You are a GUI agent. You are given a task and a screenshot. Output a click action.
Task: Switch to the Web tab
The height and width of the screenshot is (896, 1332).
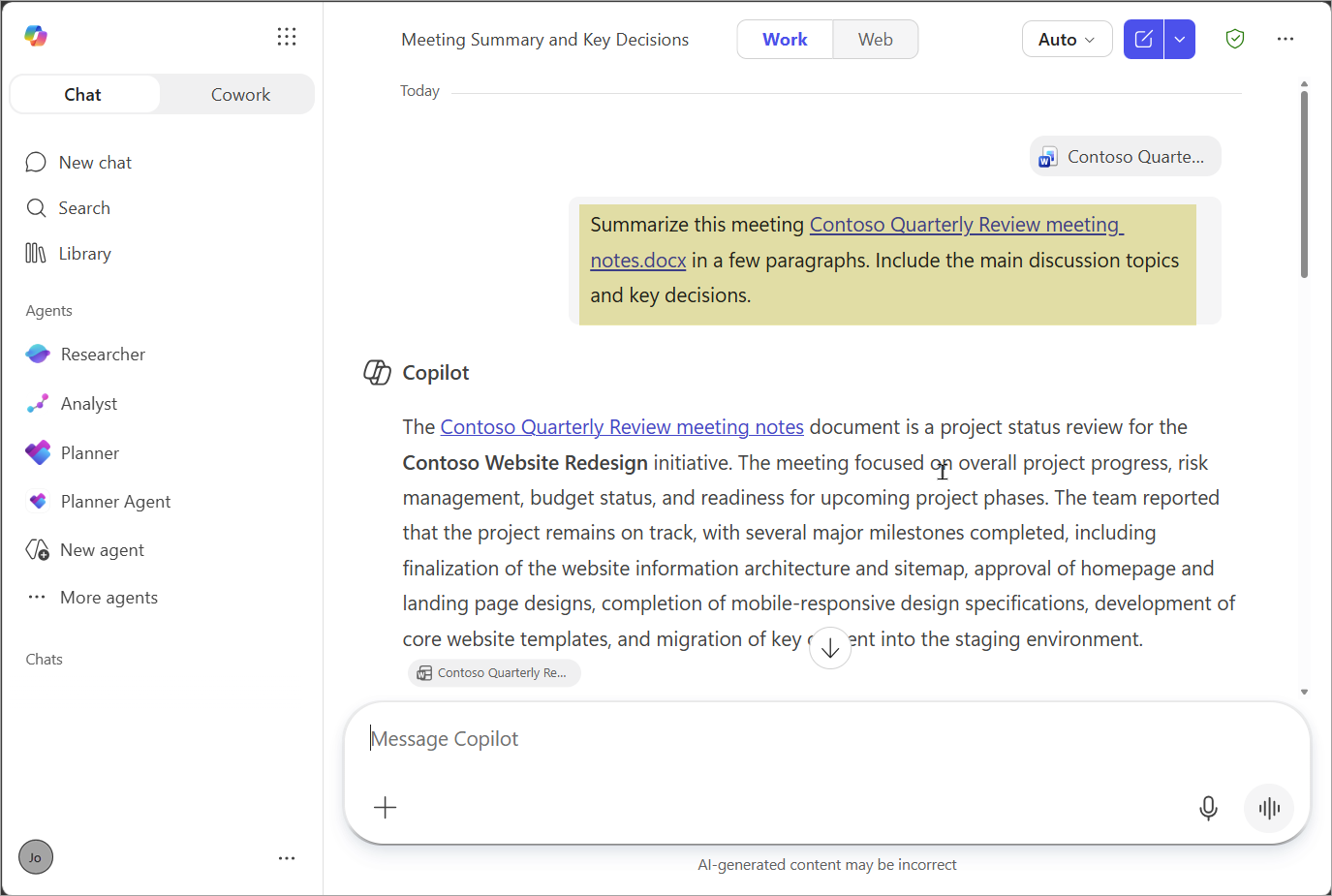pyautogui.click(x=876, y=40)
